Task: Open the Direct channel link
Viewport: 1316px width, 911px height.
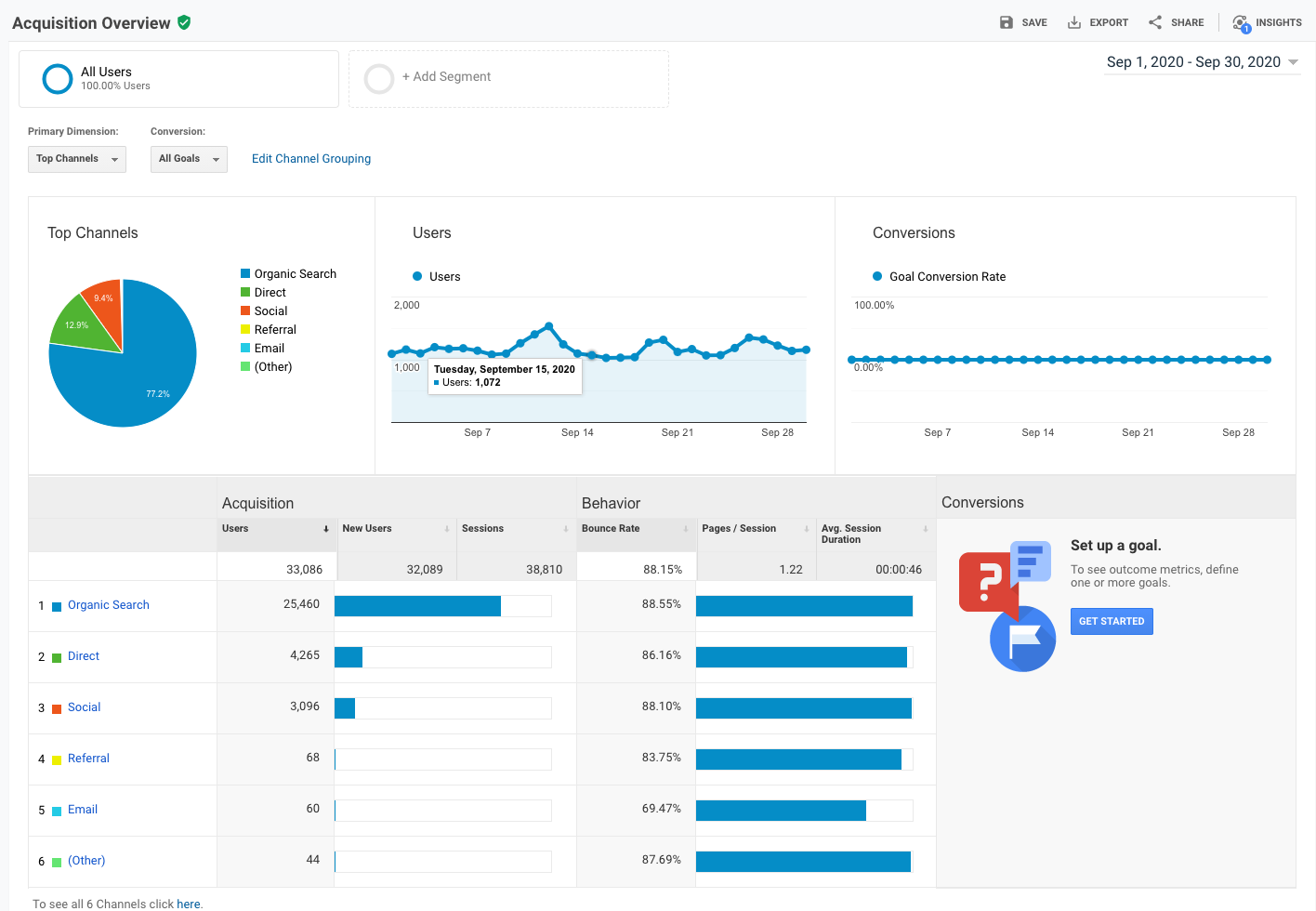Action: (84, 656)
